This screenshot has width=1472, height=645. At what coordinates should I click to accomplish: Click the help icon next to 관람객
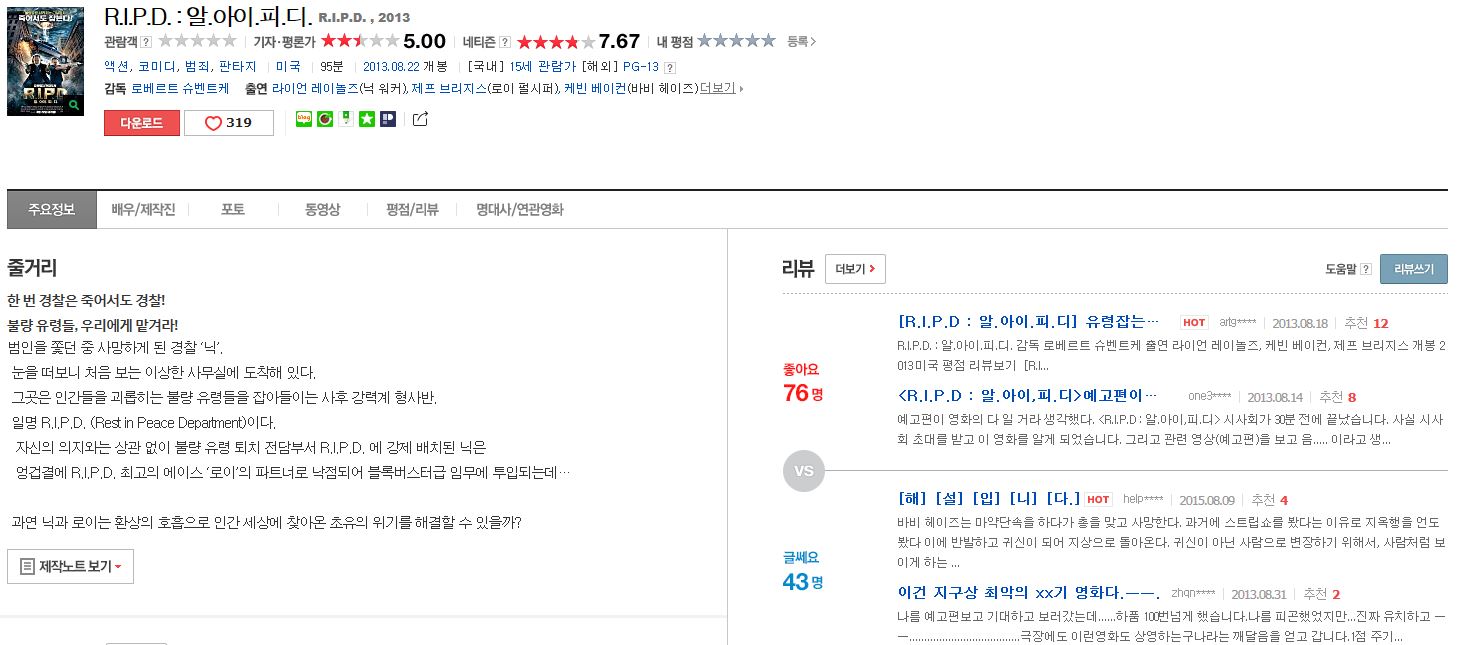click(146, 42)
